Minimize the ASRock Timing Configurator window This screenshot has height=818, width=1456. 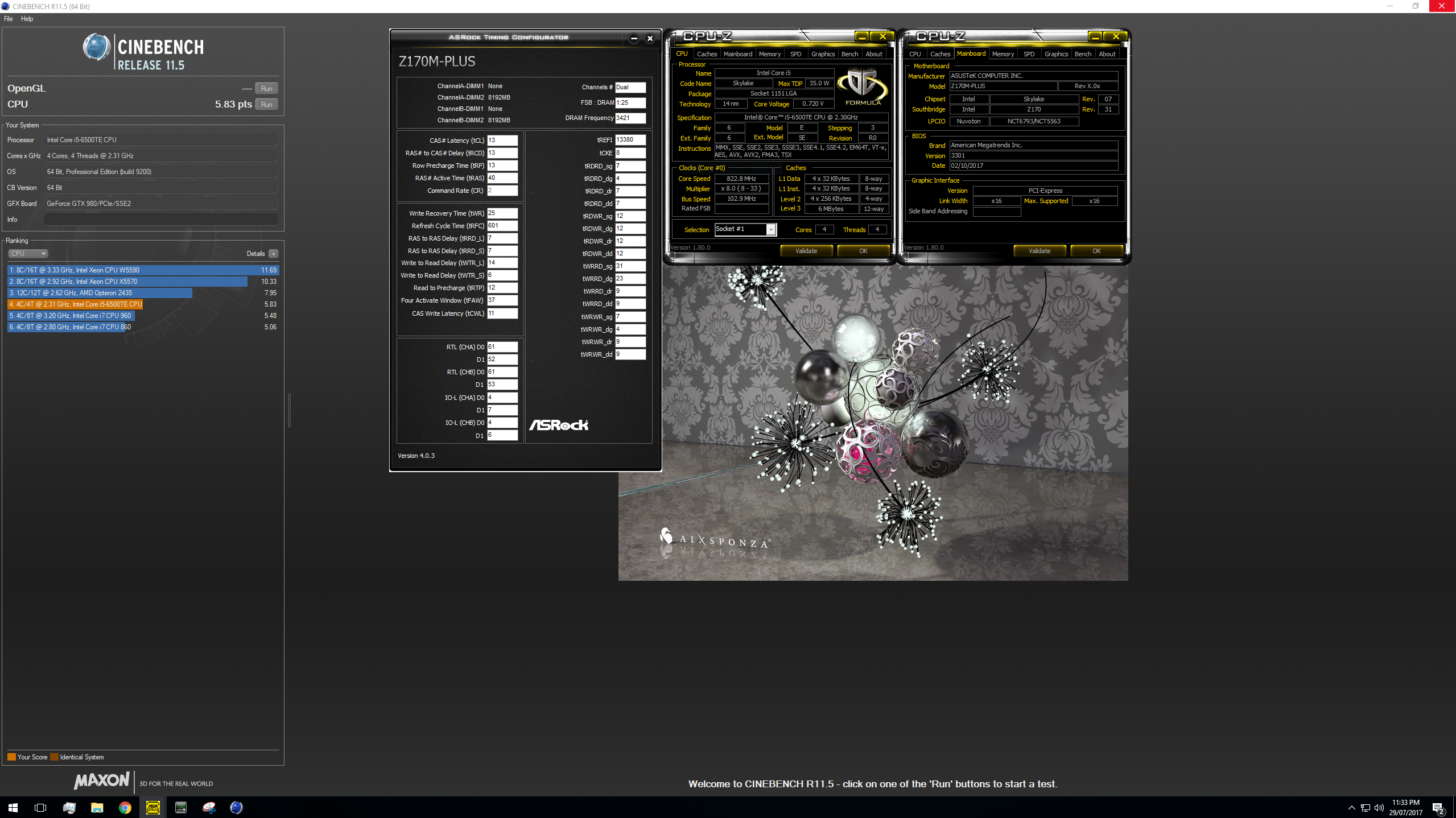pos(634,39)
